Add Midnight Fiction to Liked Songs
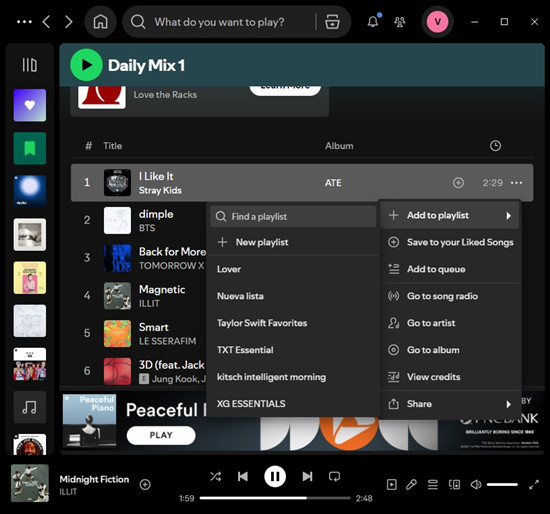The width and height of the screenshot is (550, 514). (145, 485)
